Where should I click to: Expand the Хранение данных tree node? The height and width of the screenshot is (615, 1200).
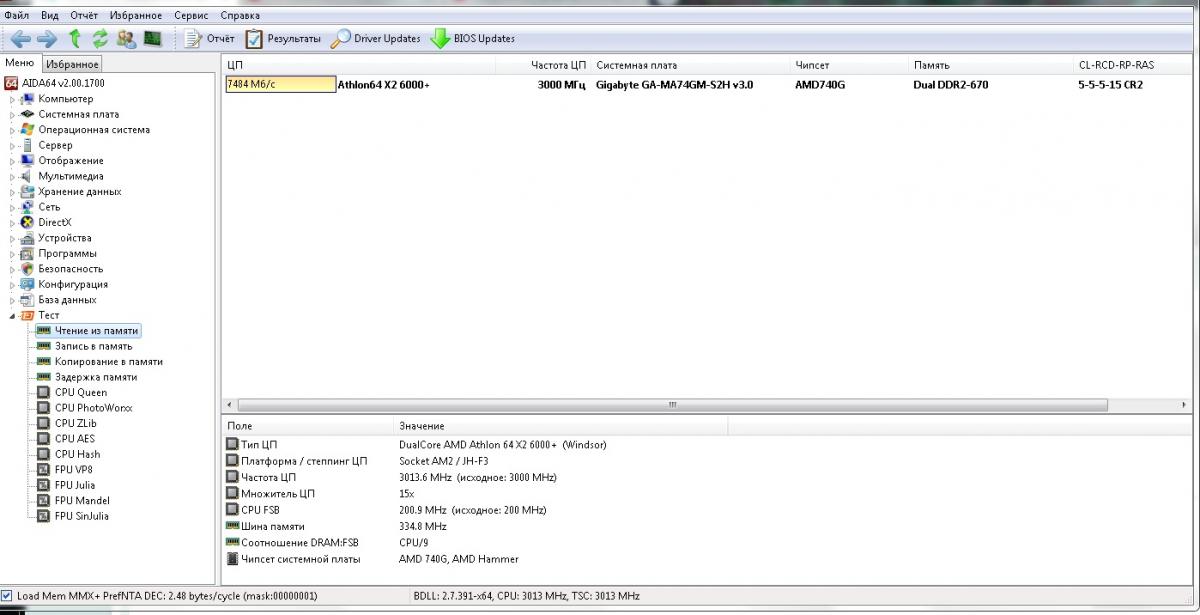tap(12, 192)
